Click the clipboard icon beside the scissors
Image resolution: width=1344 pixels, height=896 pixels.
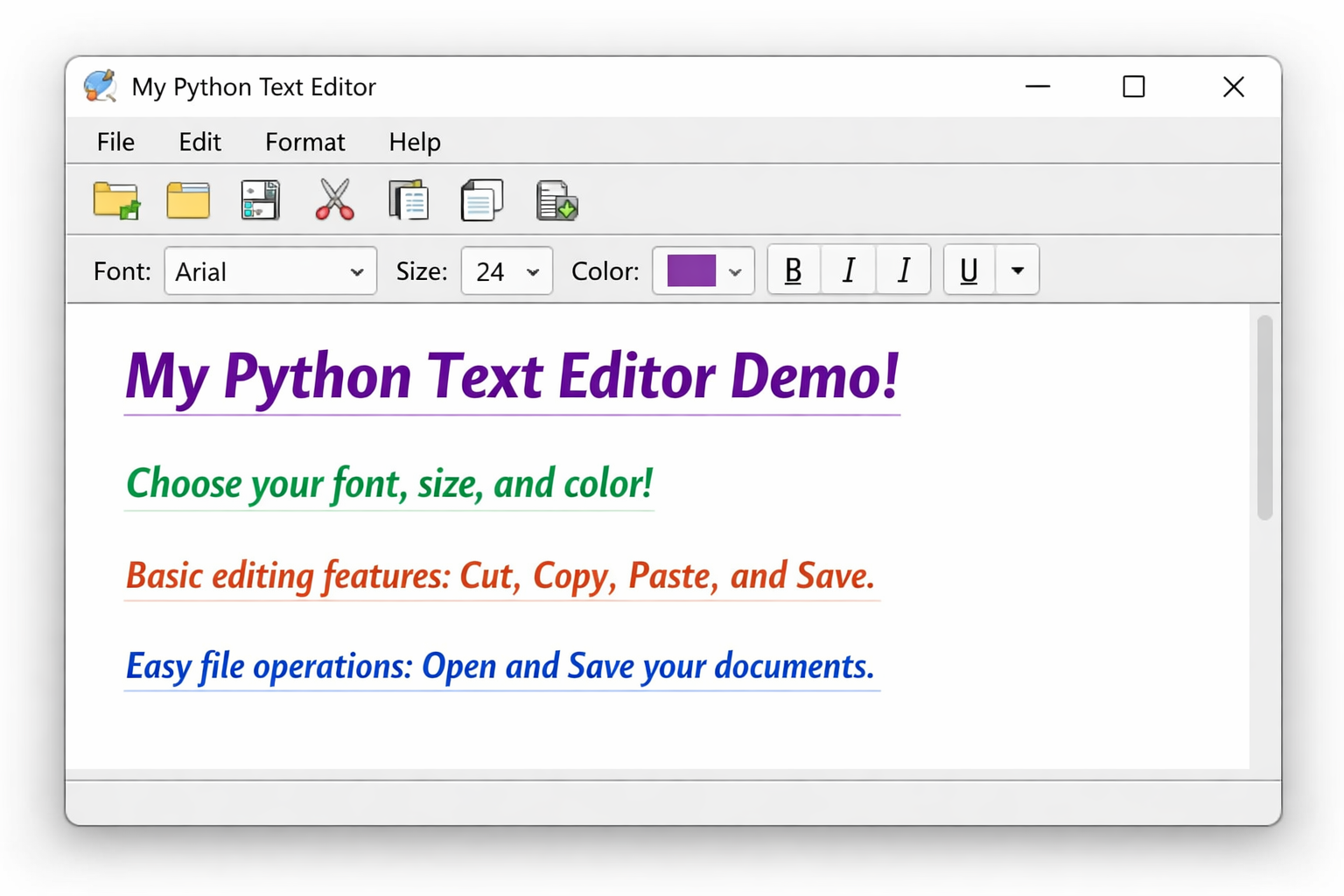409,200
